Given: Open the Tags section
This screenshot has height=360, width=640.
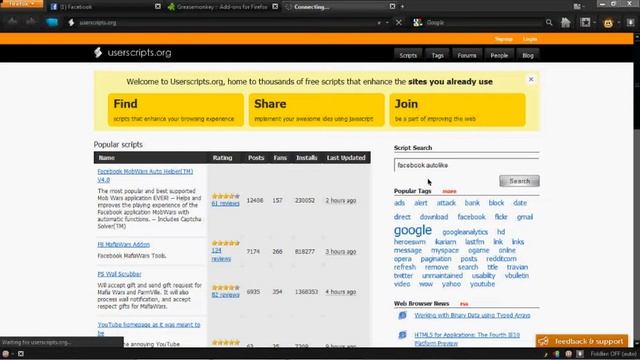Looking at the screenshot, I should [437, 55].
